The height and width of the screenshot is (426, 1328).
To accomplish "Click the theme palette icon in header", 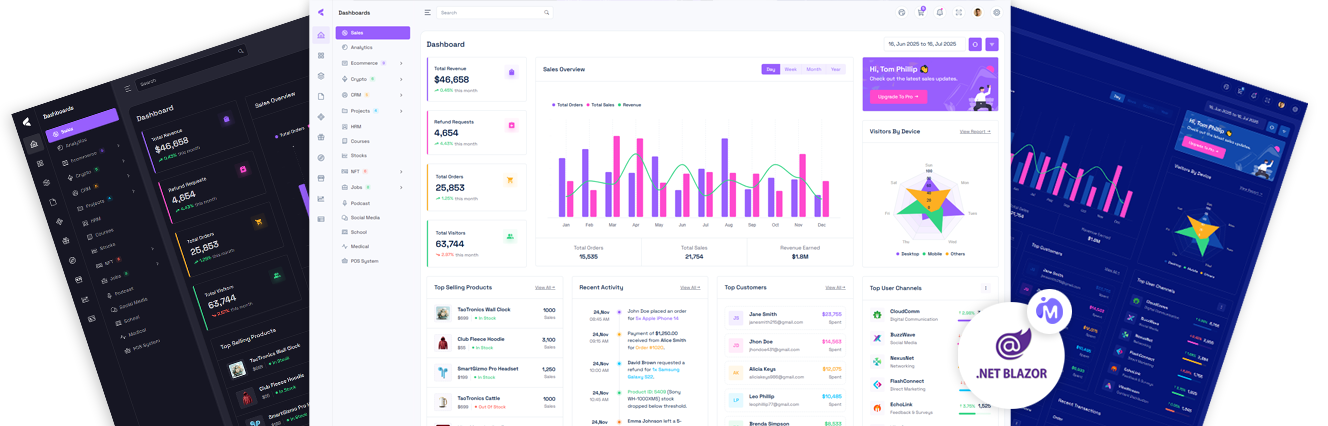I will (901, 12).
